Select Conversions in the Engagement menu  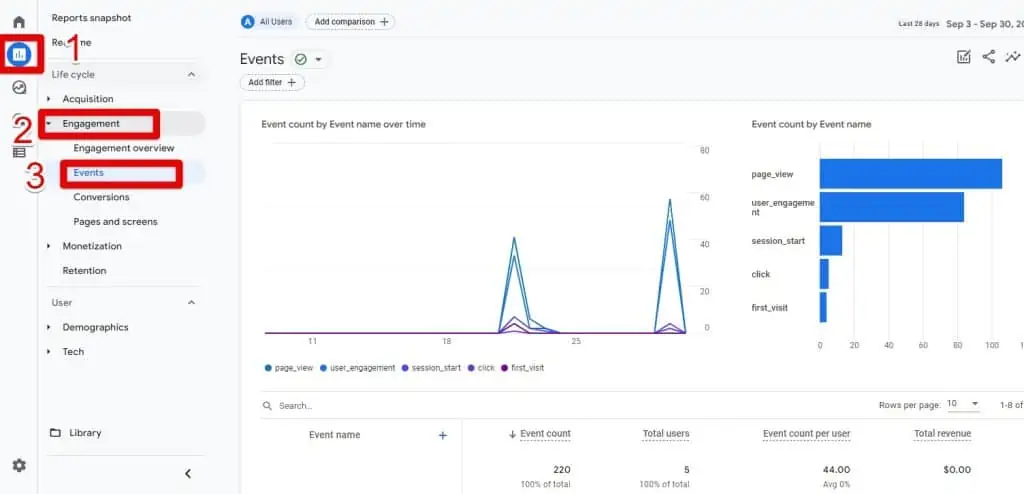tap(101, 197)
